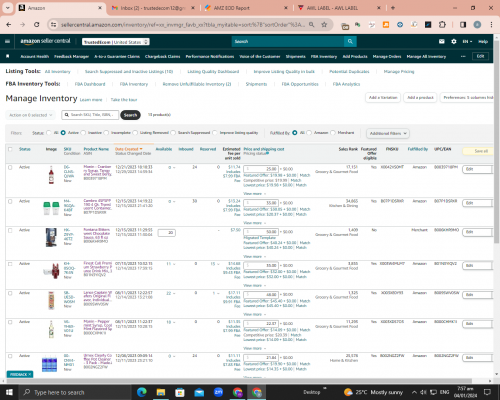
Task: Open the Seller Central hamburger menu
Action: (7, 41)
